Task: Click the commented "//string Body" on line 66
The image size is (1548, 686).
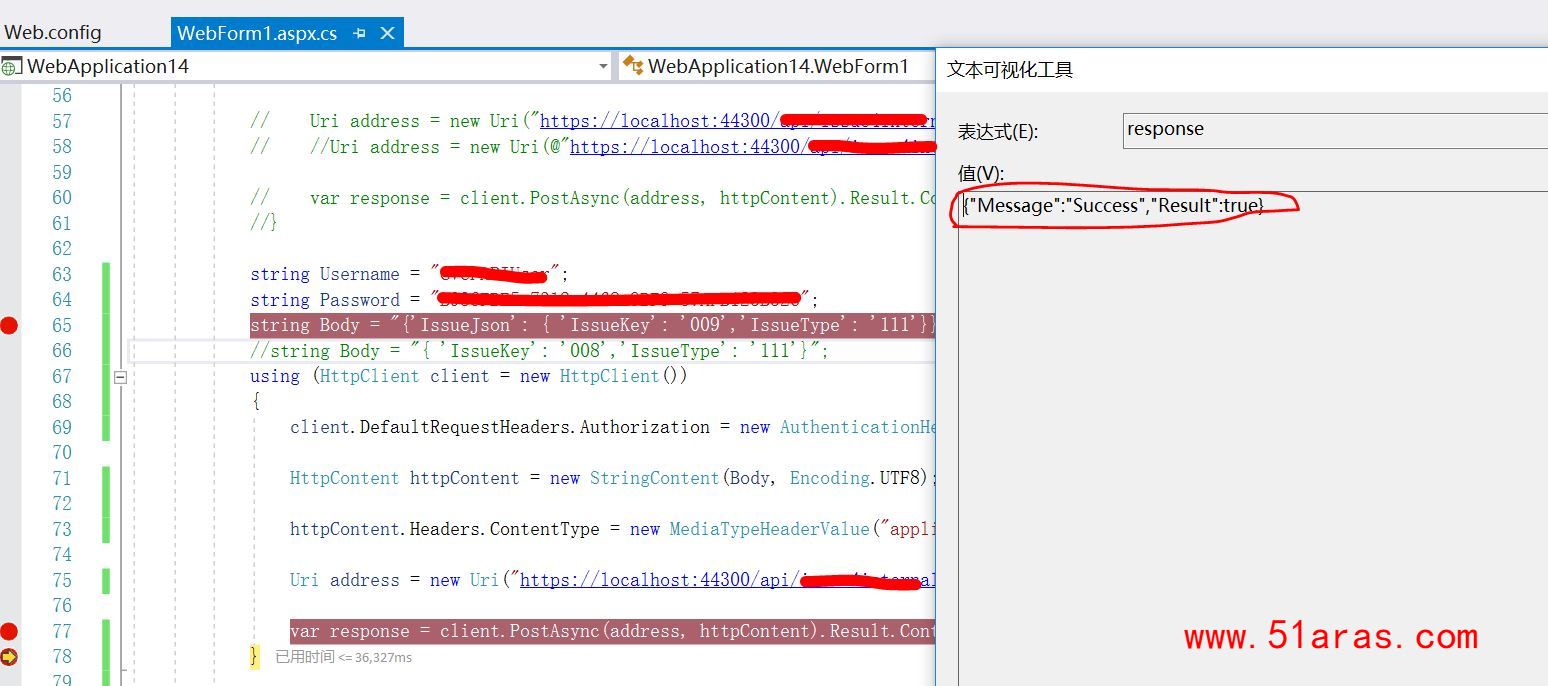Action: tap(315, 351)
